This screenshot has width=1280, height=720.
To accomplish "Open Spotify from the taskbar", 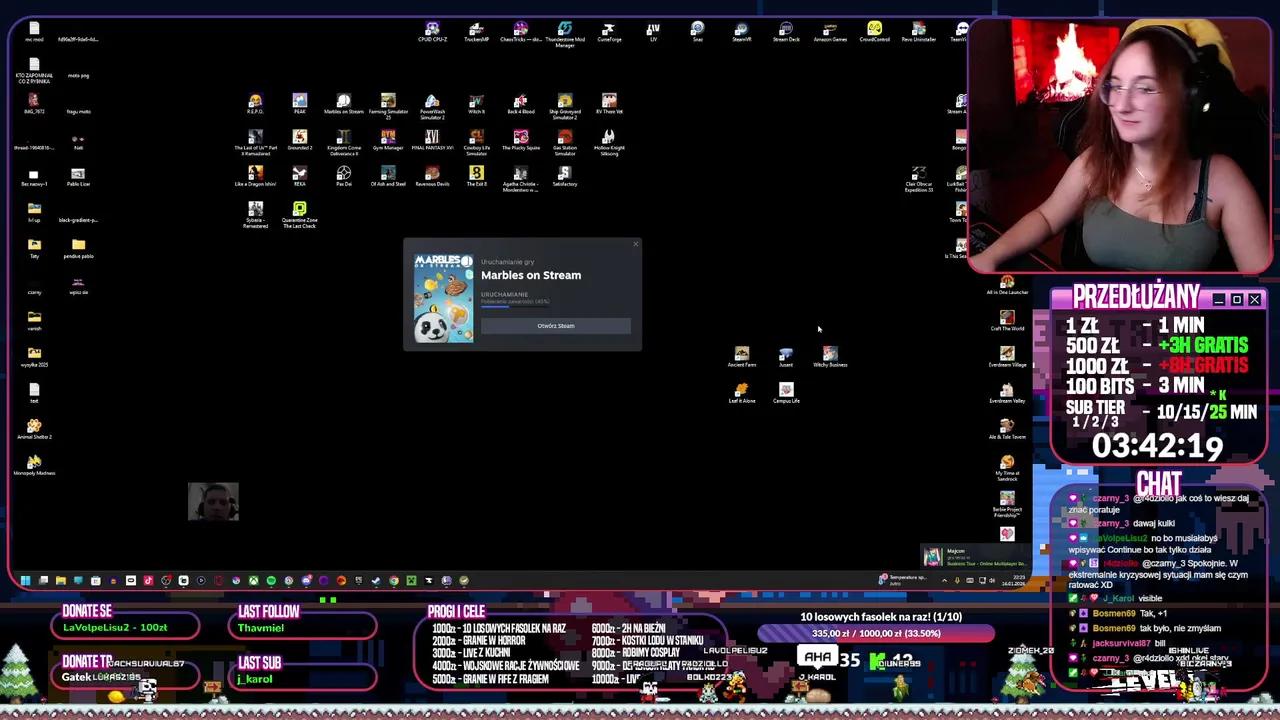I will pos(271,580).
